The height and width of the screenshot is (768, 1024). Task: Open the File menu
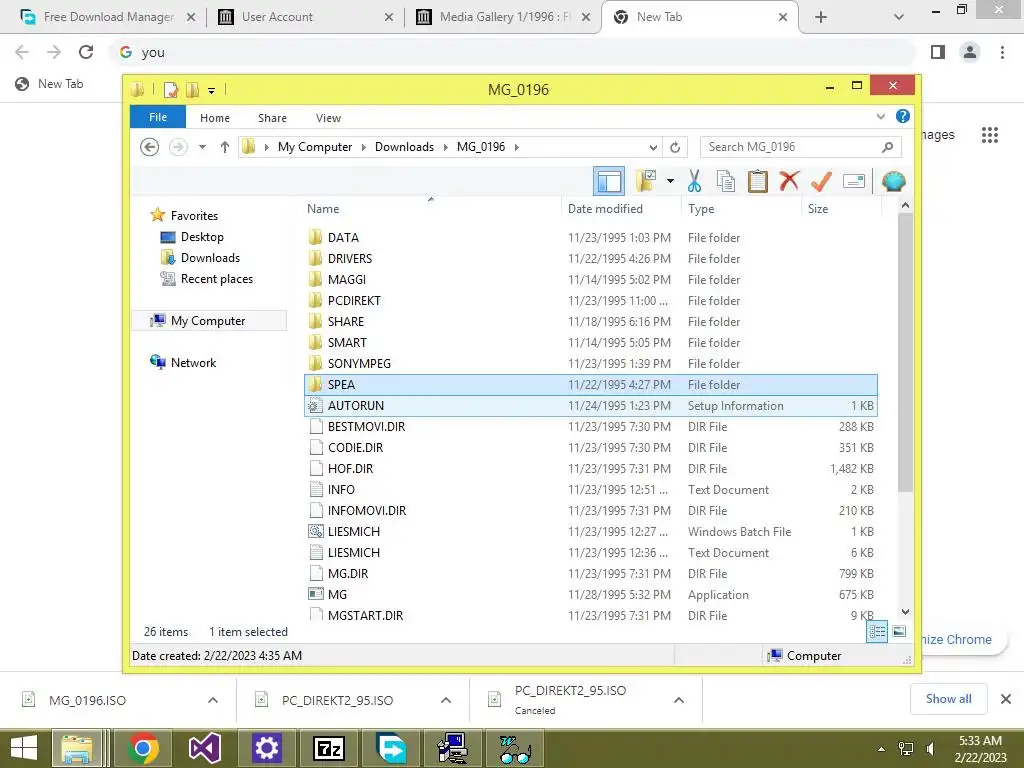tap(158, 117)
